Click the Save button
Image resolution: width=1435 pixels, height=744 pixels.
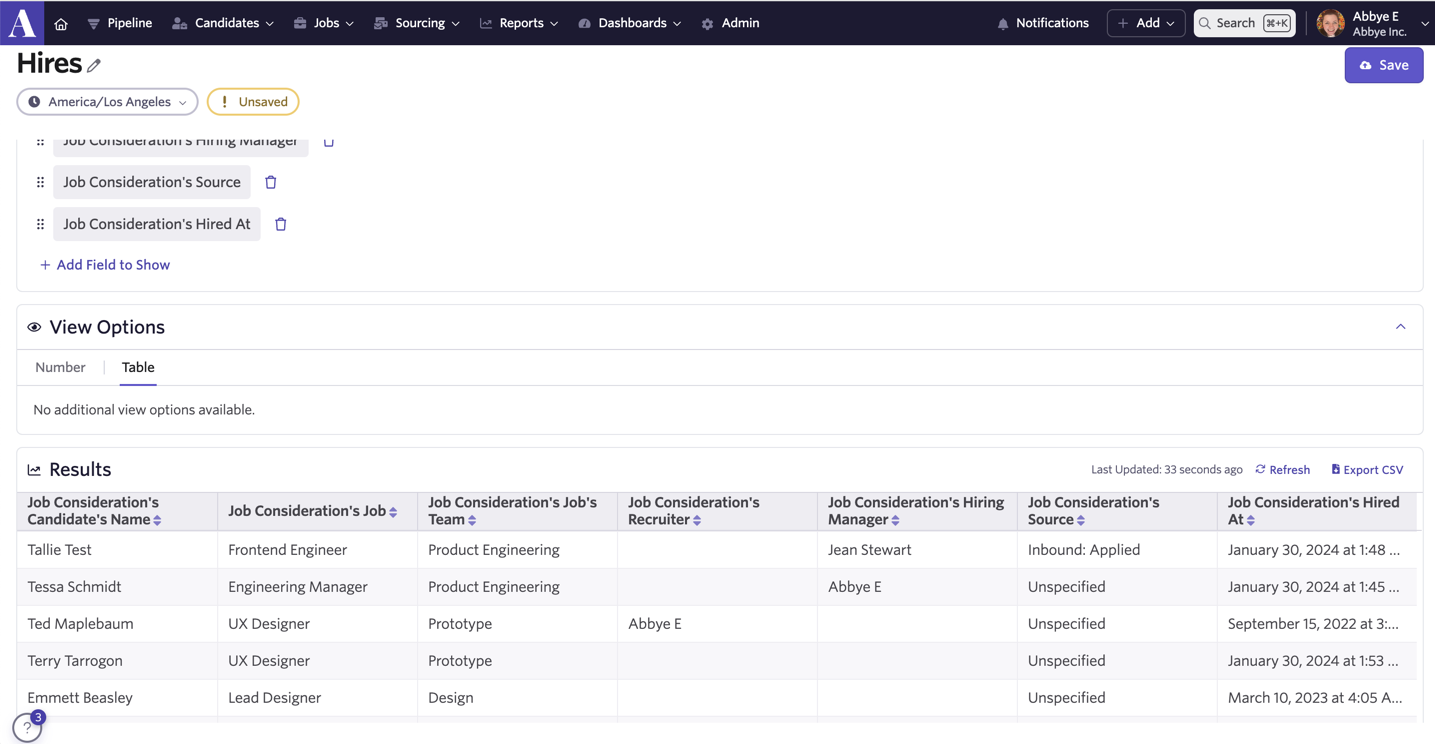(x=1384, y=65)
